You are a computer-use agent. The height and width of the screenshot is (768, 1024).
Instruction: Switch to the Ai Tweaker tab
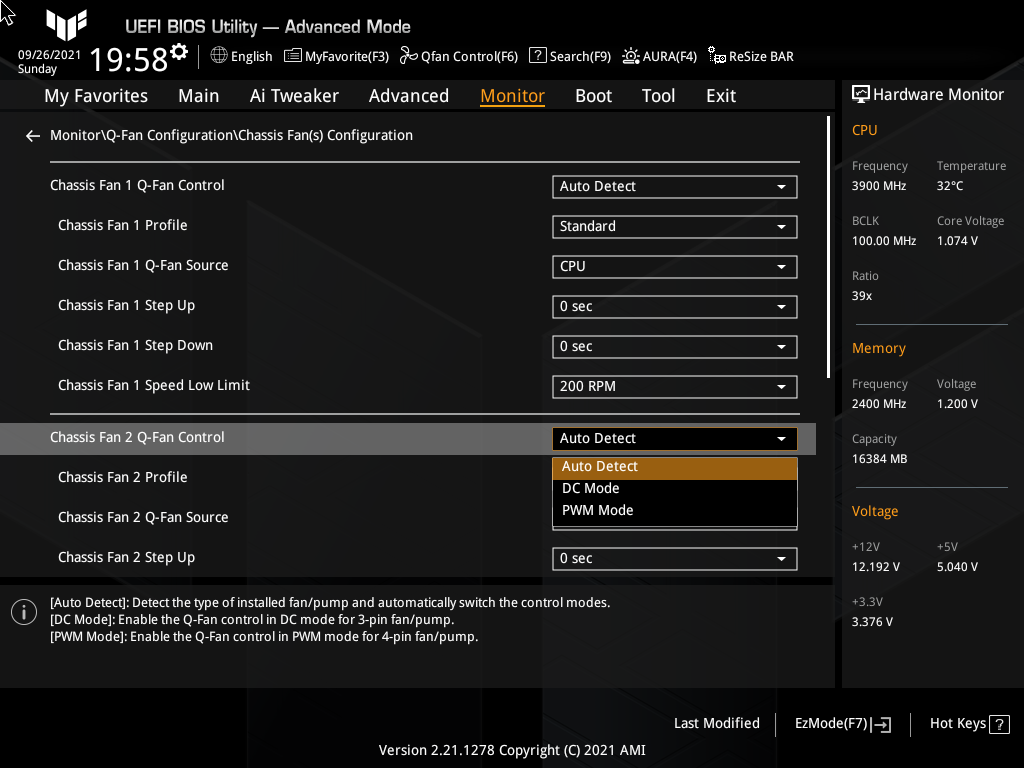click(294, 95)
